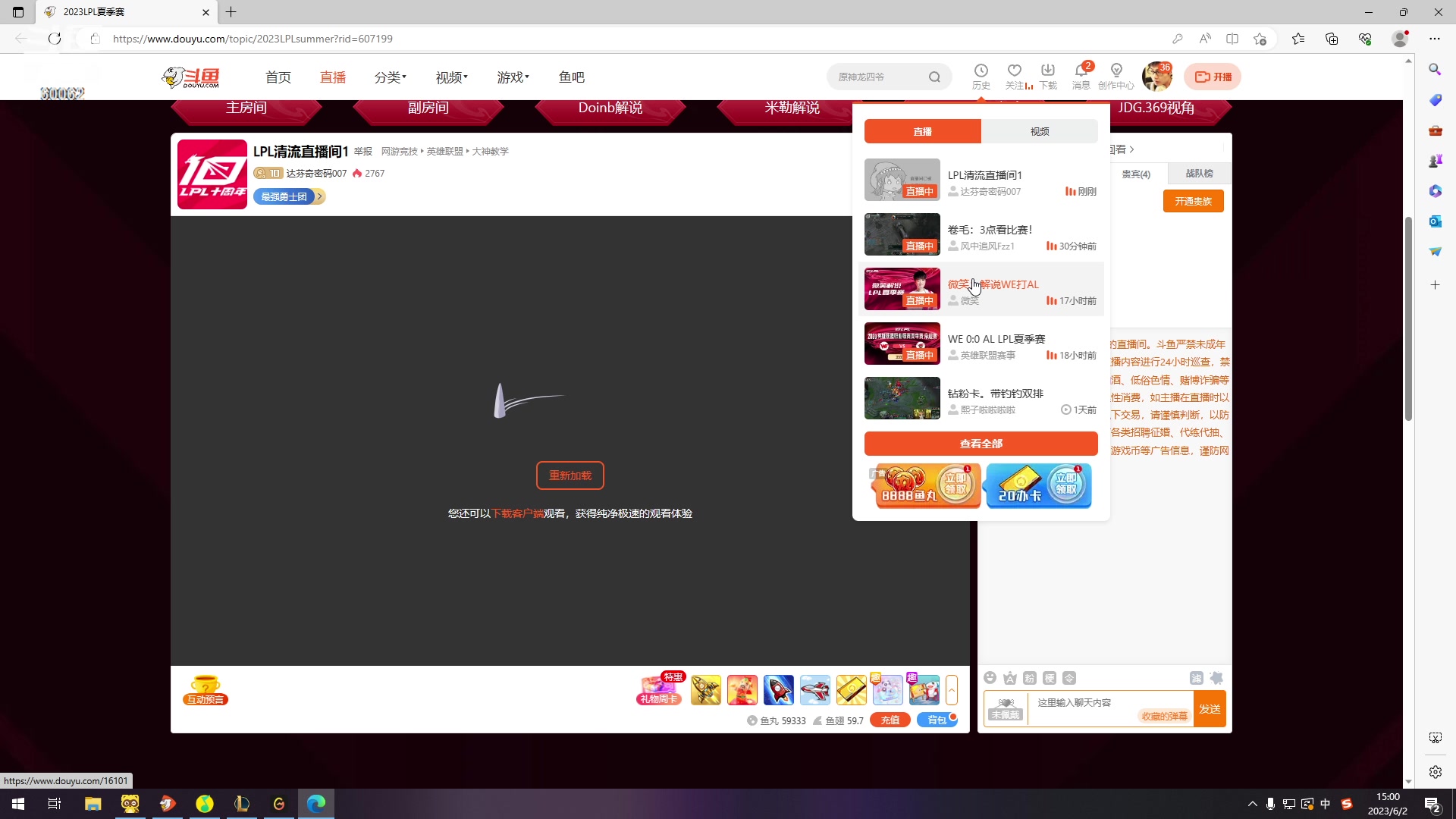Open the chat emoji picker
Viewport: 1456px width, 819px height.
(990, 678)
